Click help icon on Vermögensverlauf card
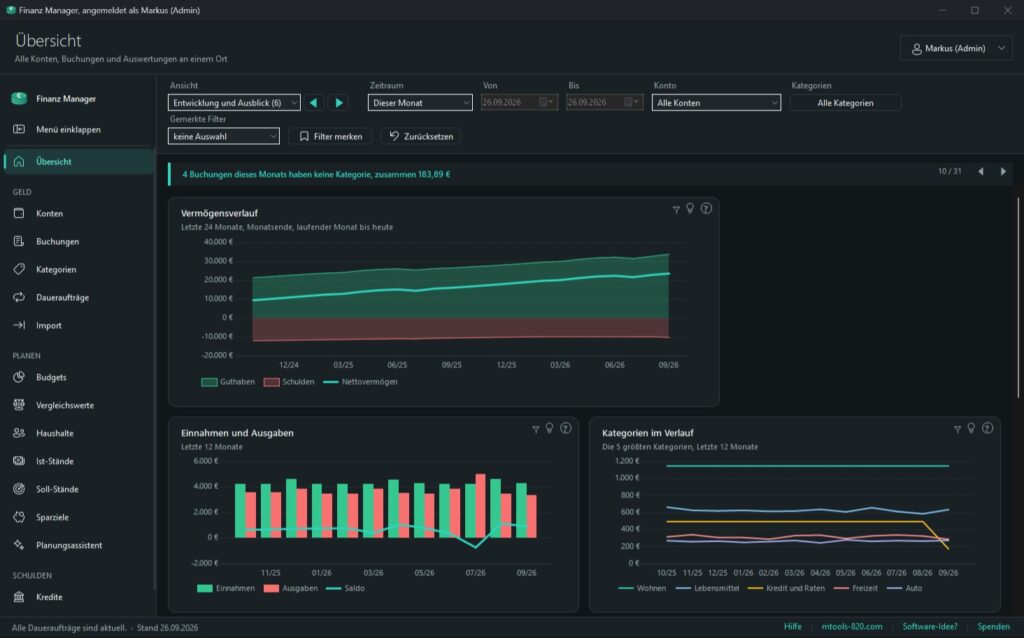Screen dimensions: 1024x638 coord(706,208)
